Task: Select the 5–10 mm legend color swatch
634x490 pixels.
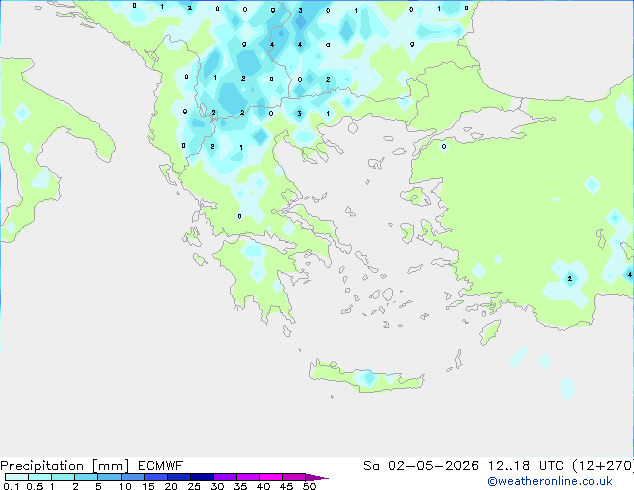Action: point(110,477)
